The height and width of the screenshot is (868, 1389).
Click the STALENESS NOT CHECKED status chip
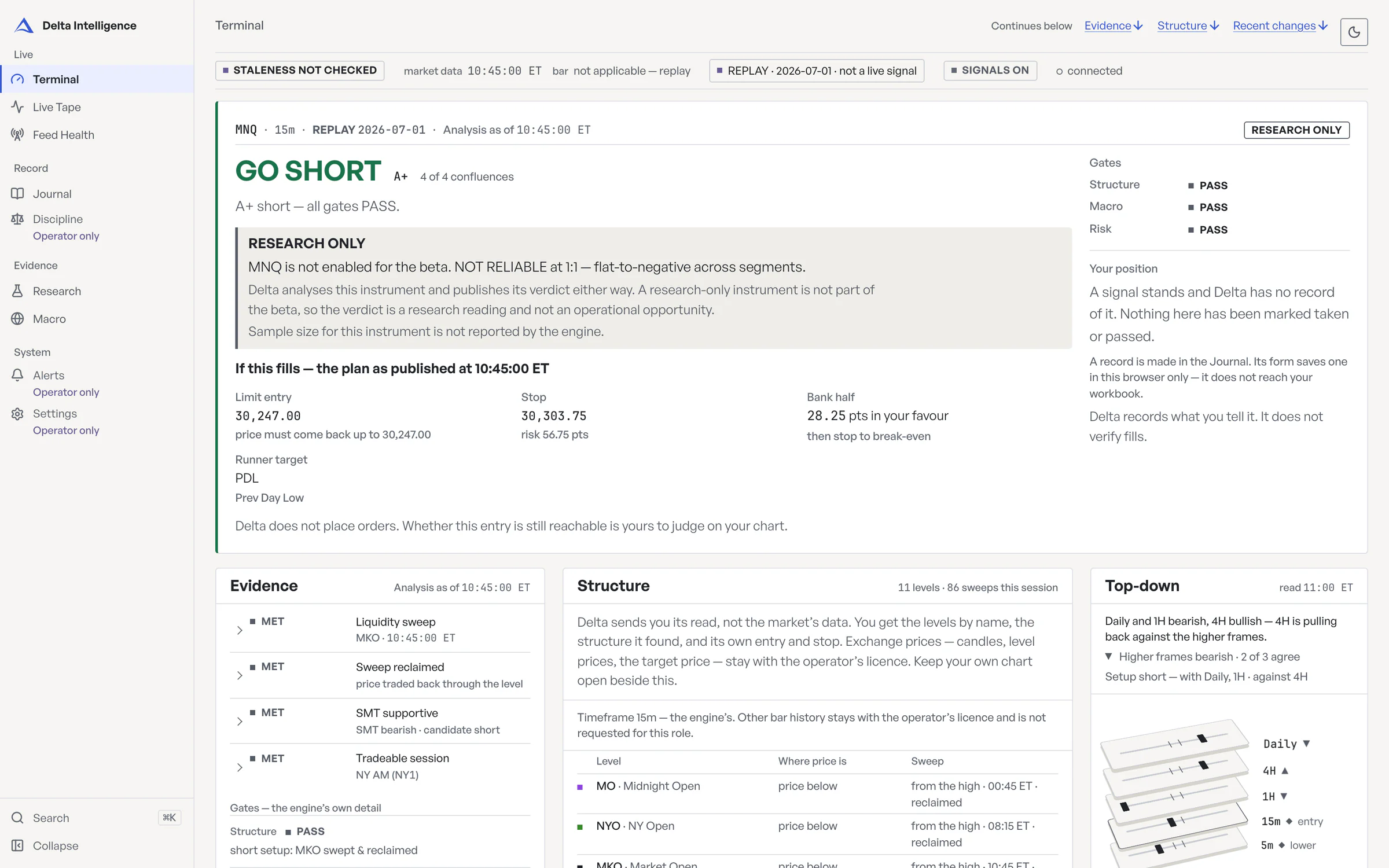[300, 71]
